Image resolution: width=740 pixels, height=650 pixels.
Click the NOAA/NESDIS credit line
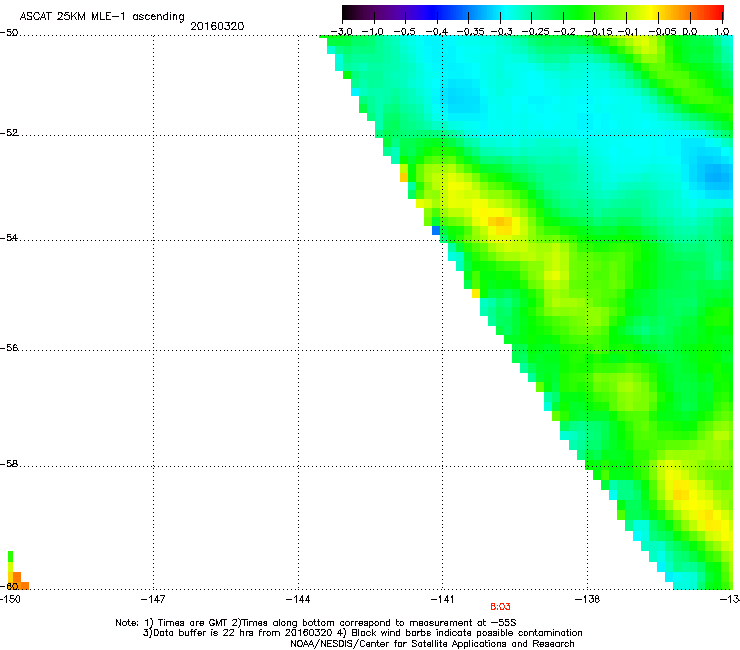tap(432, 644)
